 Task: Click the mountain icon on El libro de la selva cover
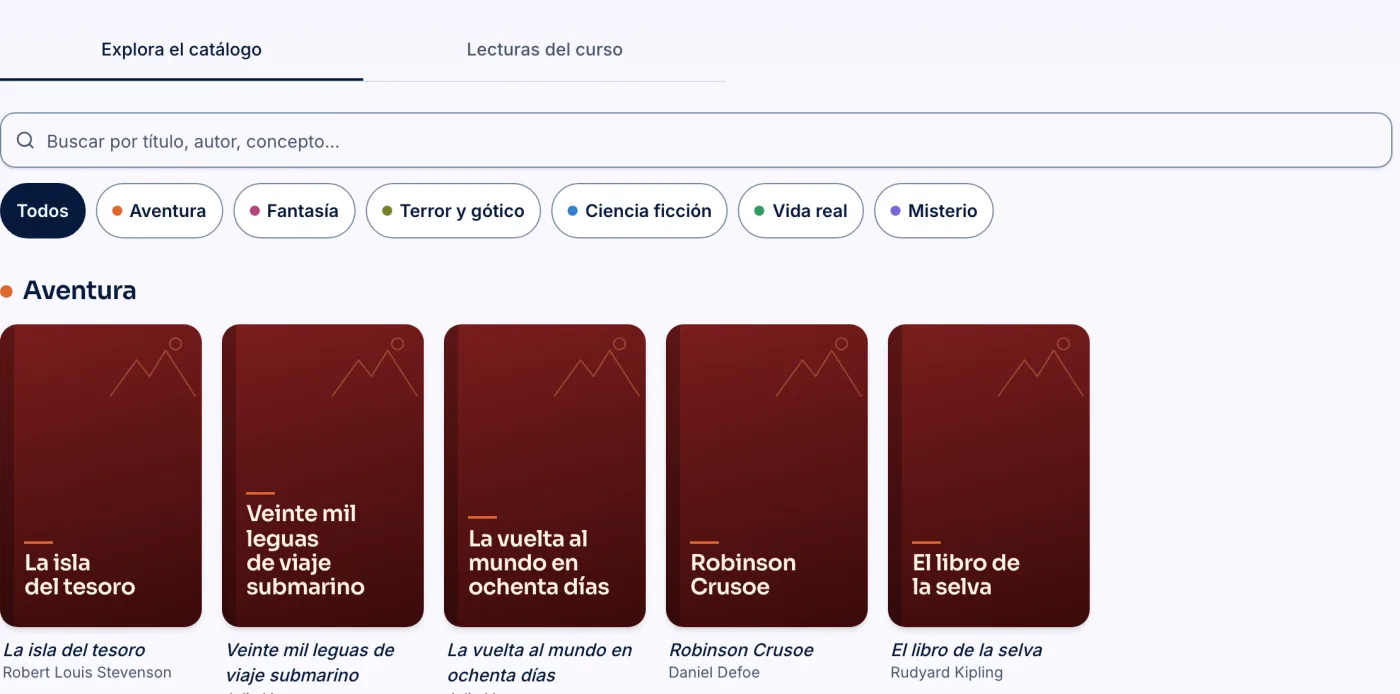[1041, 367]
